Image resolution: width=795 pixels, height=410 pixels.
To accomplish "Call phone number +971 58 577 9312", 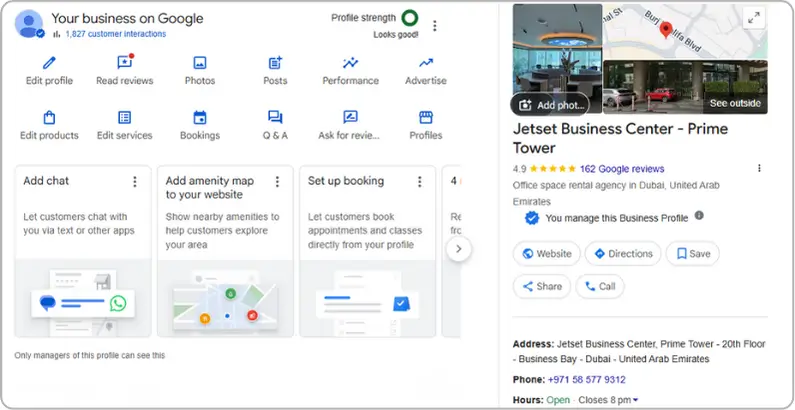I will pos(587,380).
